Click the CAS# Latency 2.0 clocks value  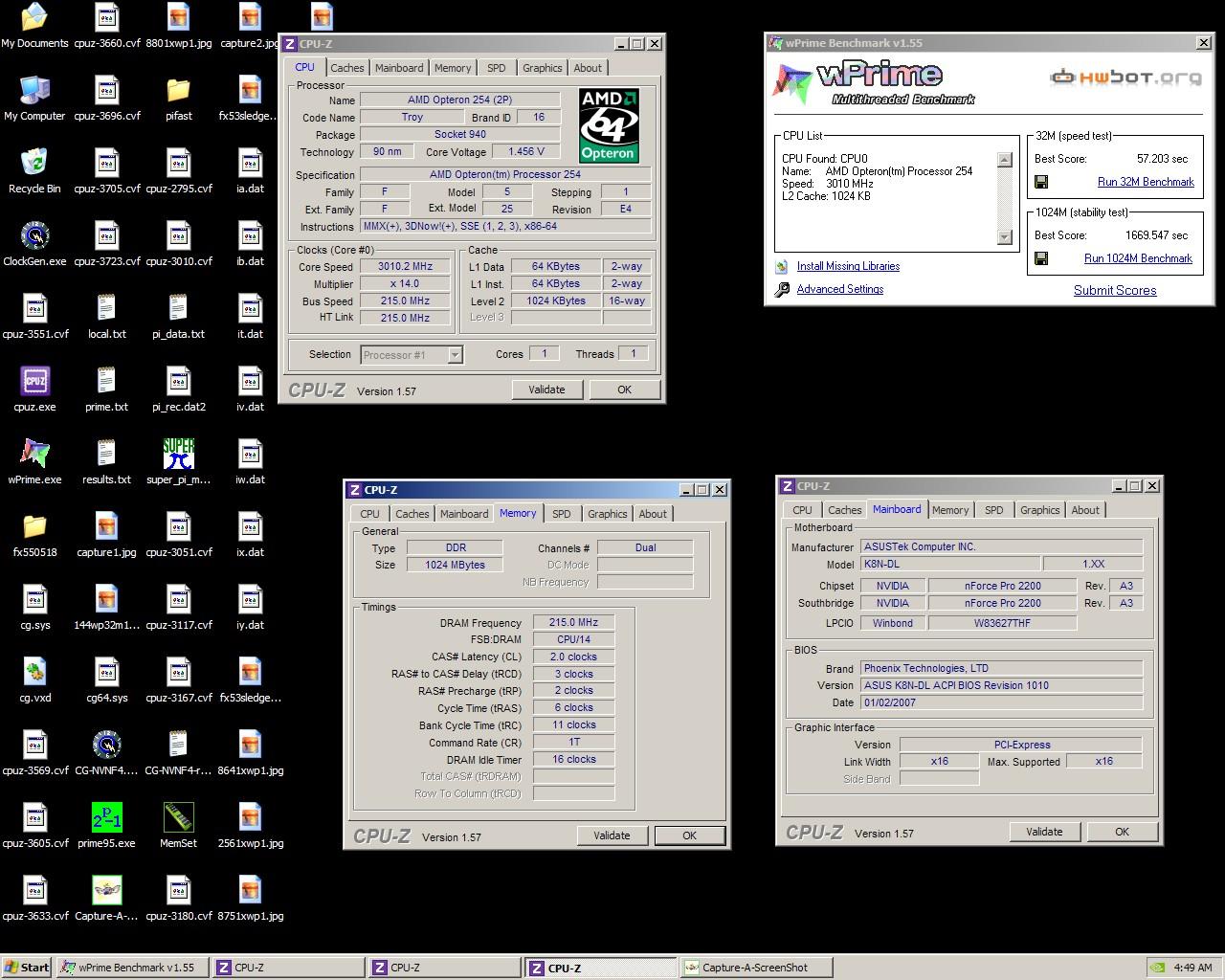click(x=573, y=657)
